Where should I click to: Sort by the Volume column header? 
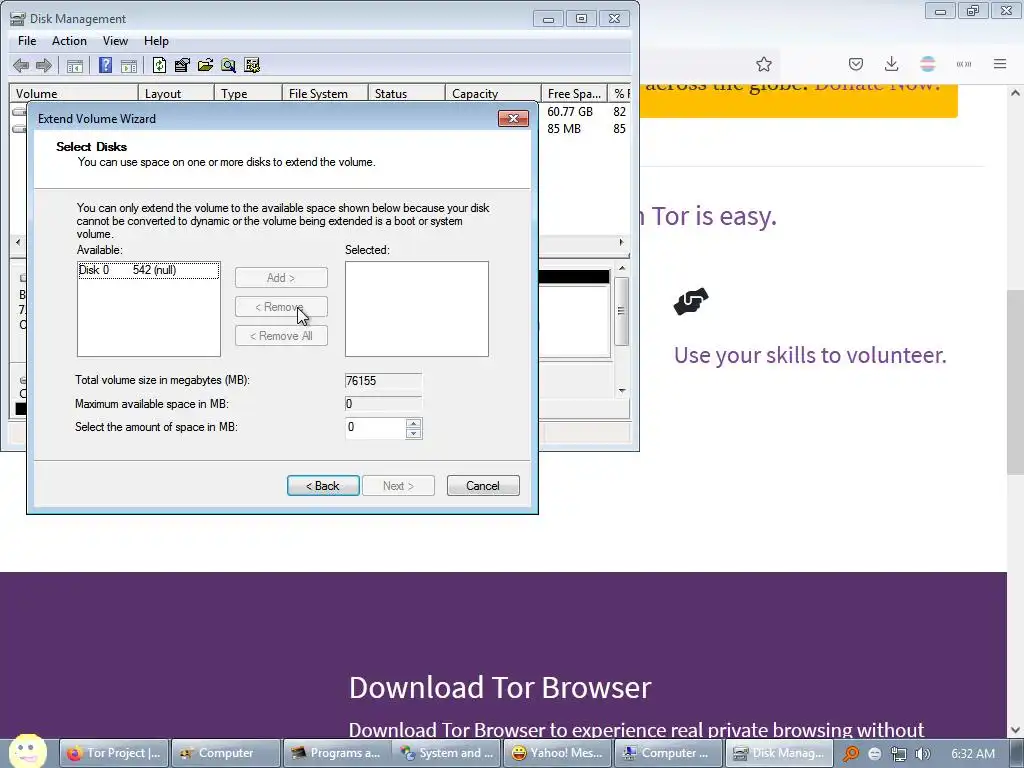[x=74, y=93]
